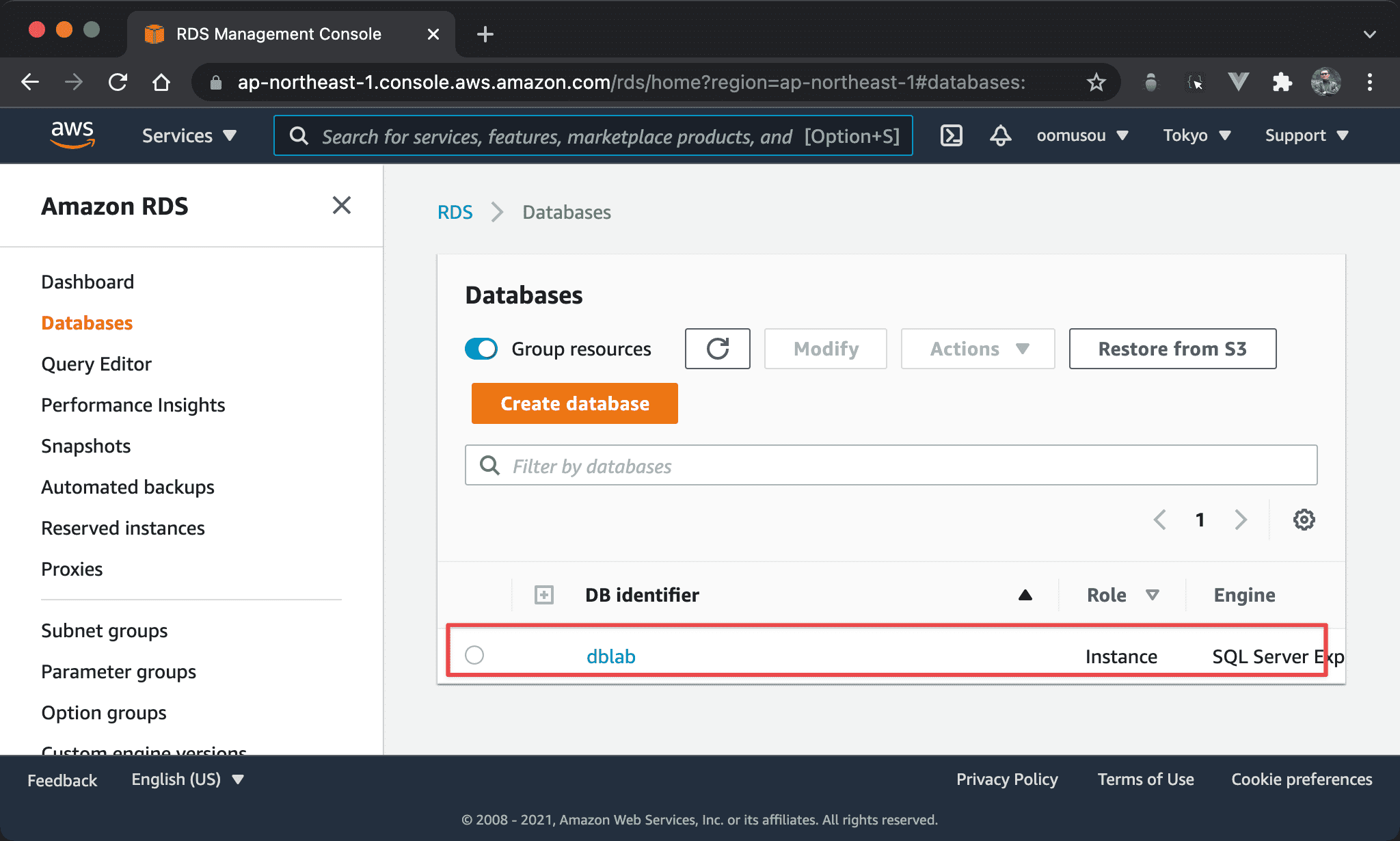Close the RDS Management Console tab
The height and width of the screenshot is (841, 1400).
(x=433, y=34)
